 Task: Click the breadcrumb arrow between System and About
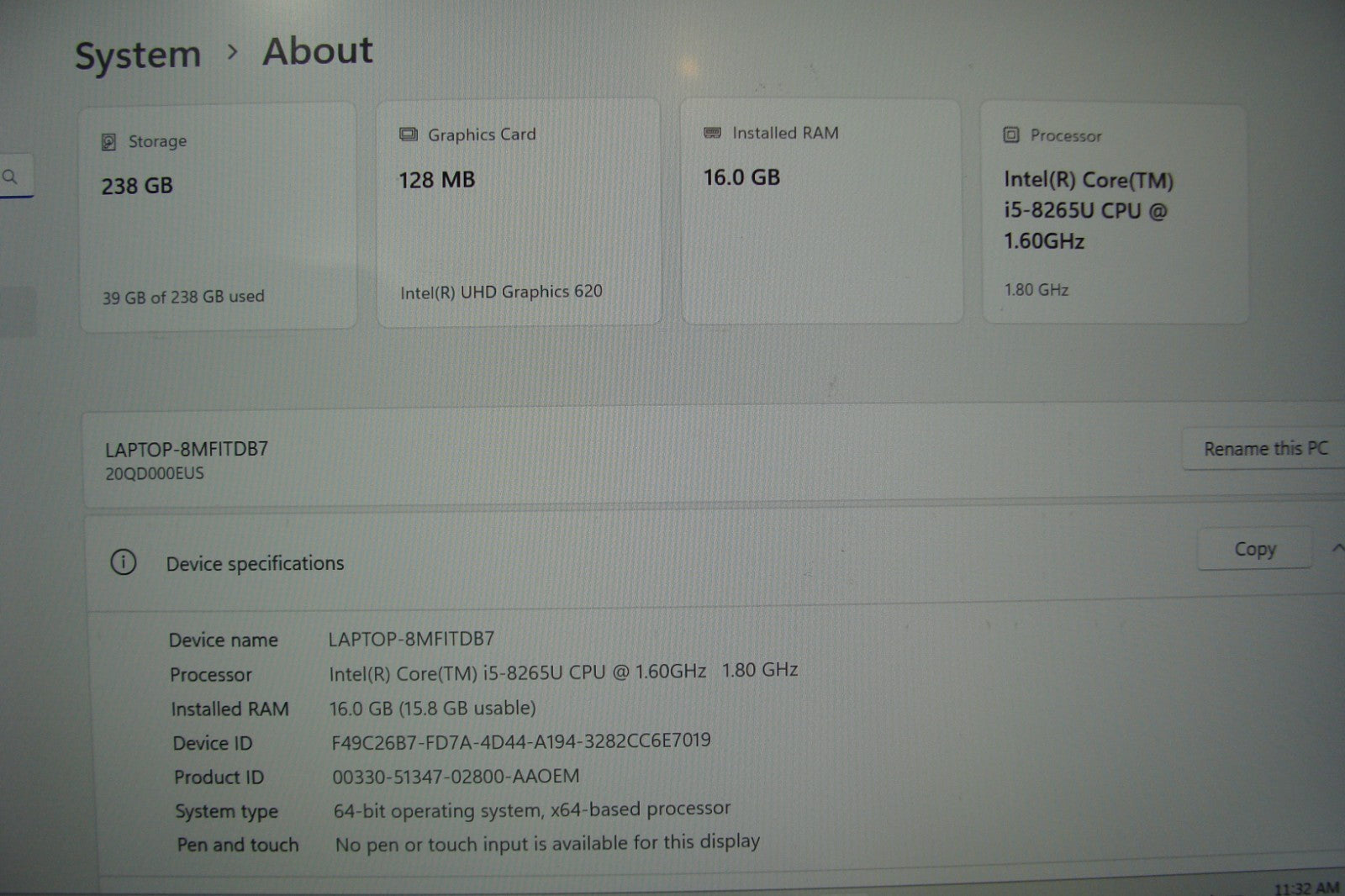coord(233,52)
